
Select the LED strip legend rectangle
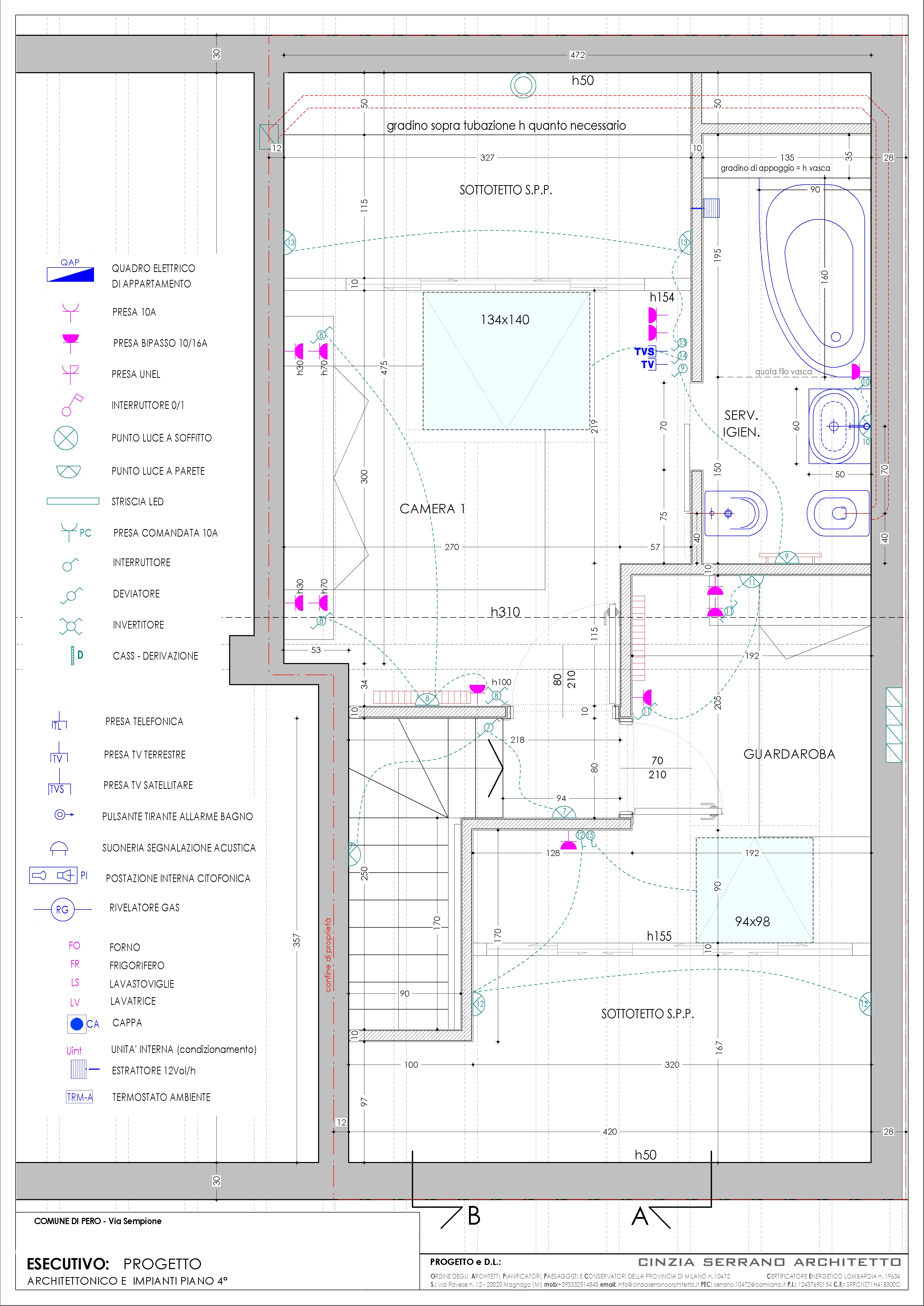click(x=73, y=501)
